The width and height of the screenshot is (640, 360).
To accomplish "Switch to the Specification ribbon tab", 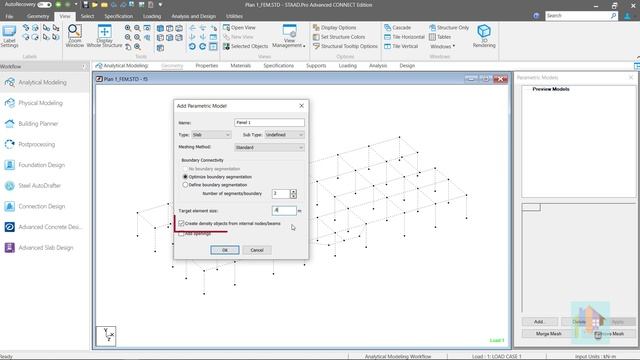I will pos(118,16).
